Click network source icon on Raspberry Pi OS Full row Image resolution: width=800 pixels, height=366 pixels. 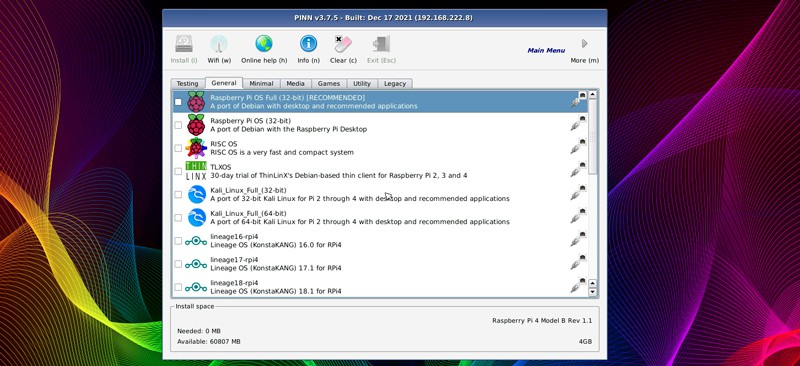[x=578, y=100]
